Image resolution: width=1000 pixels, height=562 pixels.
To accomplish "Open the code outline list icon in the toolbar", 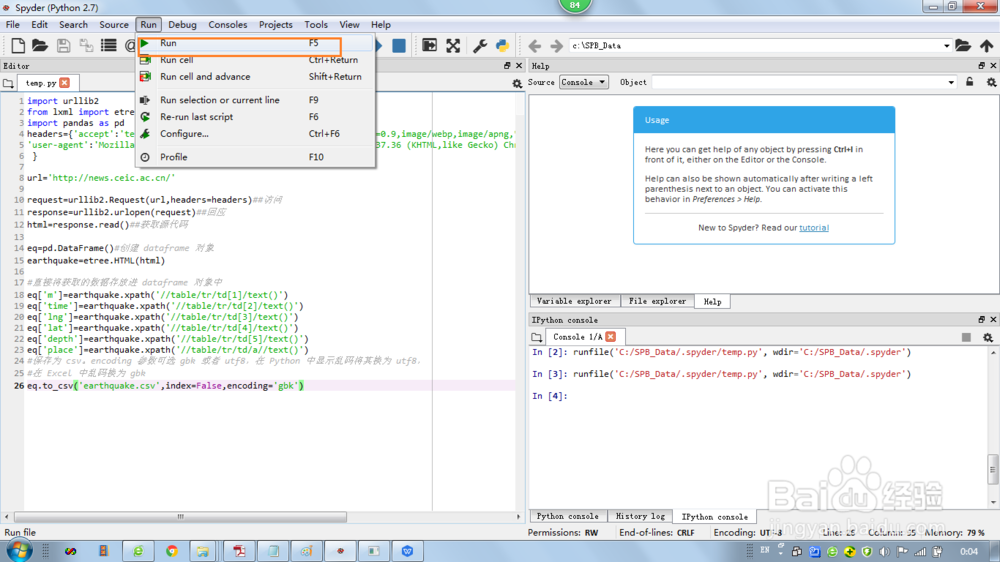I will (108, 45).
